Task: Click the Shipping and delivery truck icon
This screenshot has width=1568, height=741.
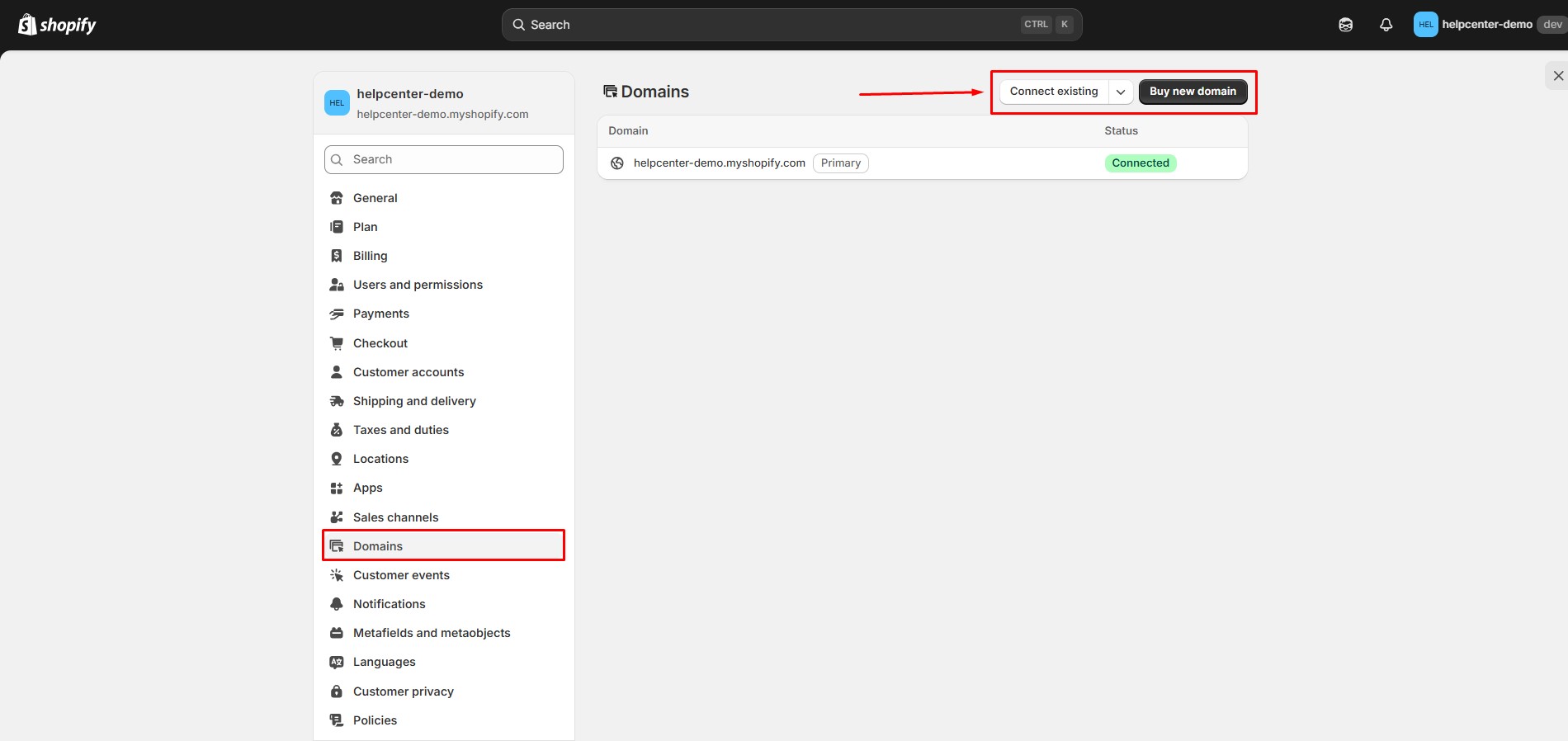Action: [337, 401]
